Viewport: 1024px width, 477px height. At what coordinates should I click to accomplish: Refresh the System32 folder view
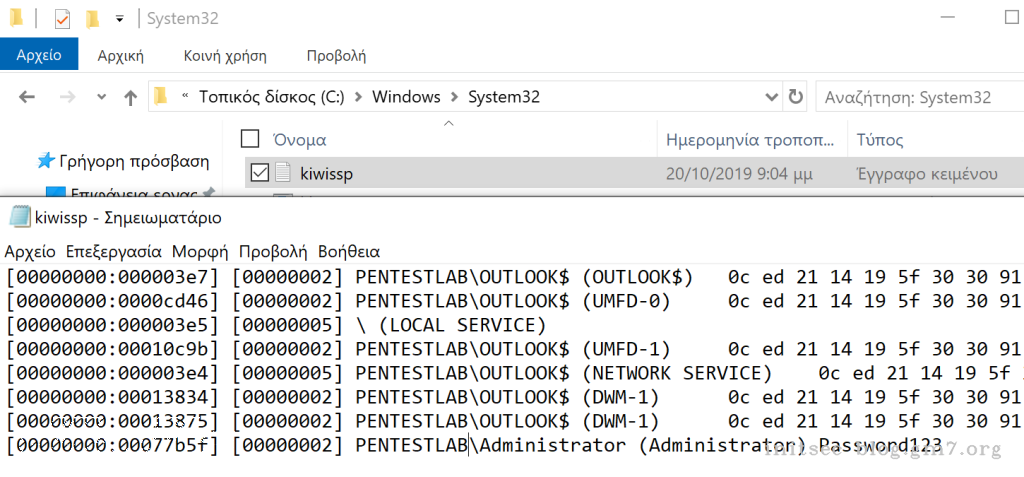coord(795,97)
